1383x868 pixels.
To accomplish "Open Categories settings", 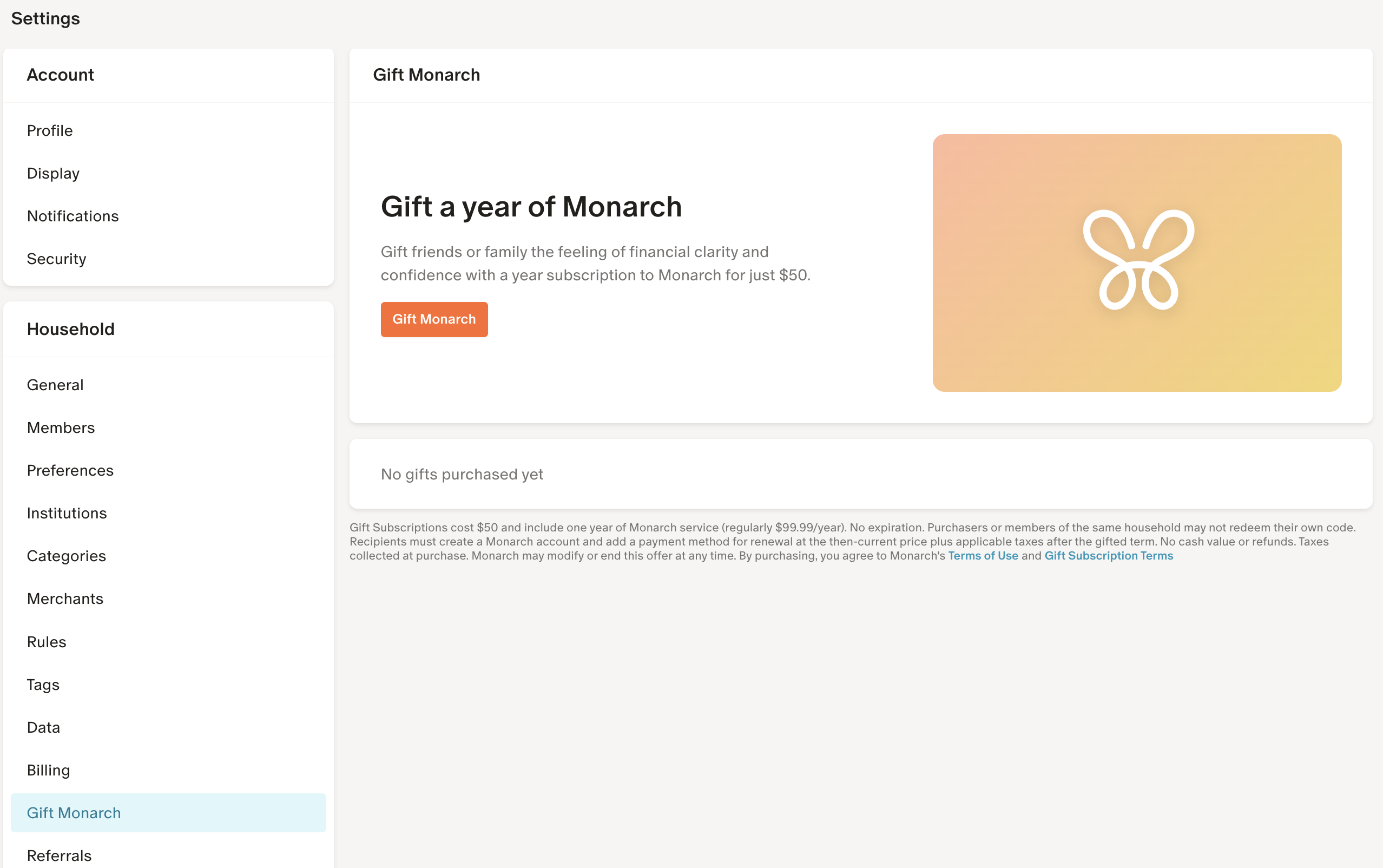I will tap(67, 556).
